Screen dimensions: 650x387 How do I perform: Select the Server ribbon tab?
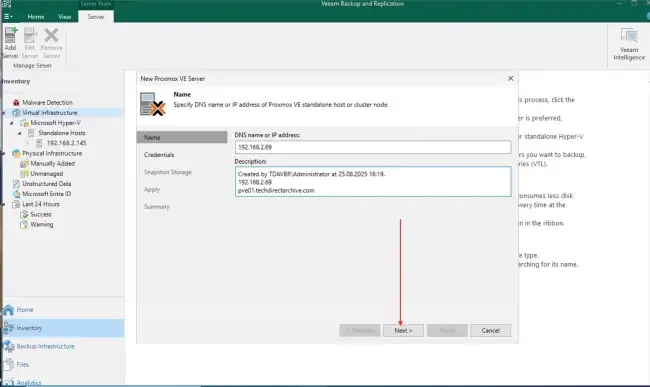point(96,17)
